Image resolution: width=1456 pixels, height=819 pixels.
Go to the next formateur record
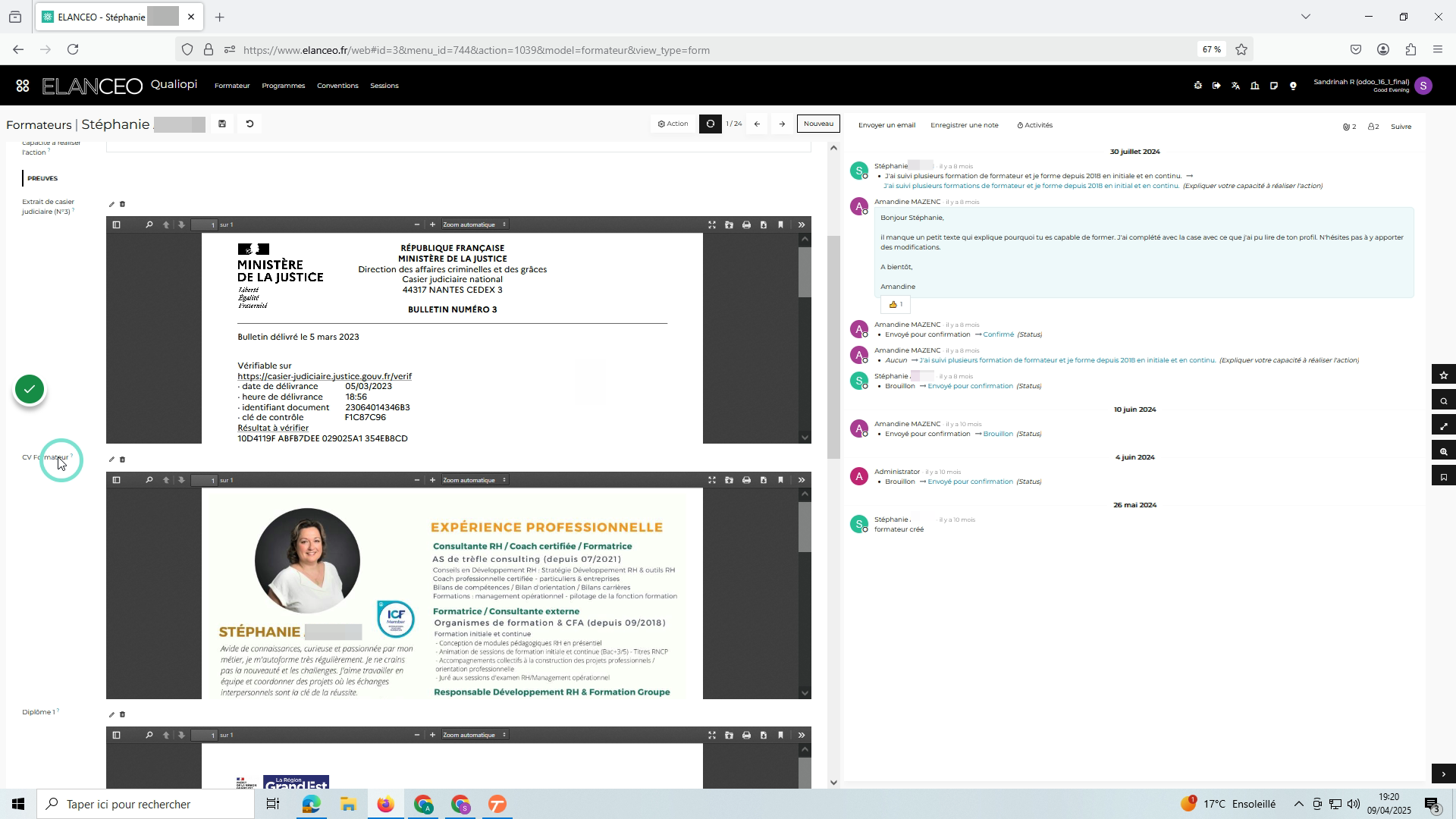782,124
